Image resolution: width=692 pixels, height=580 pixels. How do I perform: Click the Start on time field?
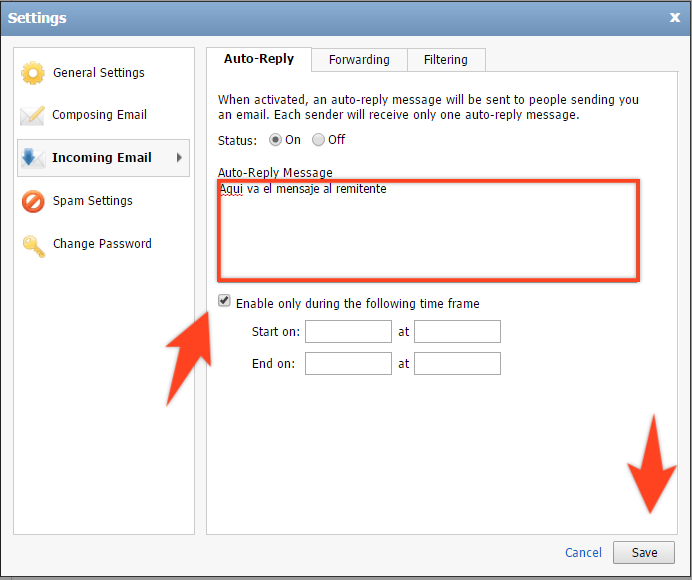coord(457,331)
